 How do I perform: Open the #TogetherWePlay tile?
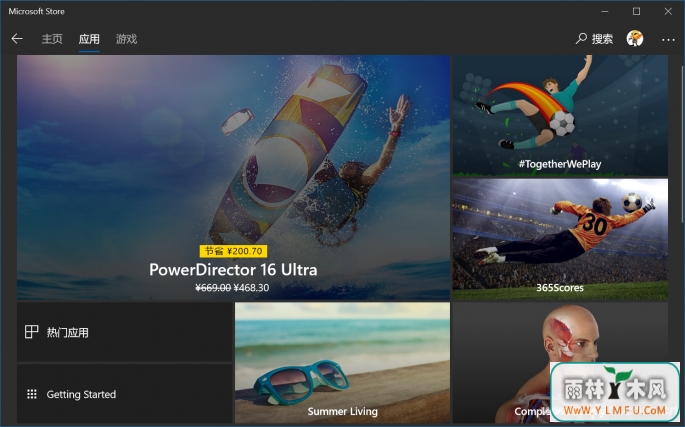coord(560,115)
